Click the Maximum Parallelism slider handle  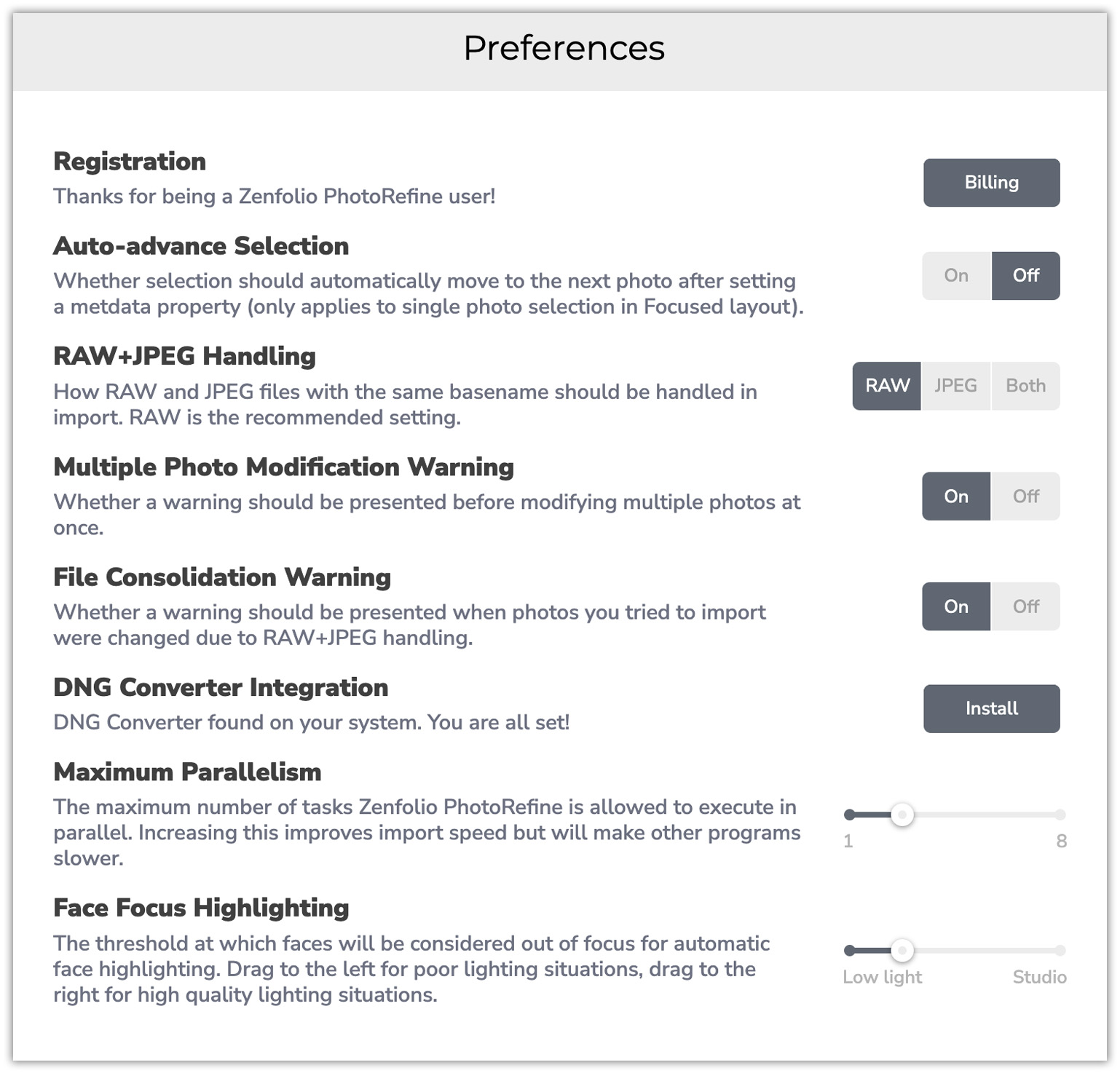click(902, 814)
